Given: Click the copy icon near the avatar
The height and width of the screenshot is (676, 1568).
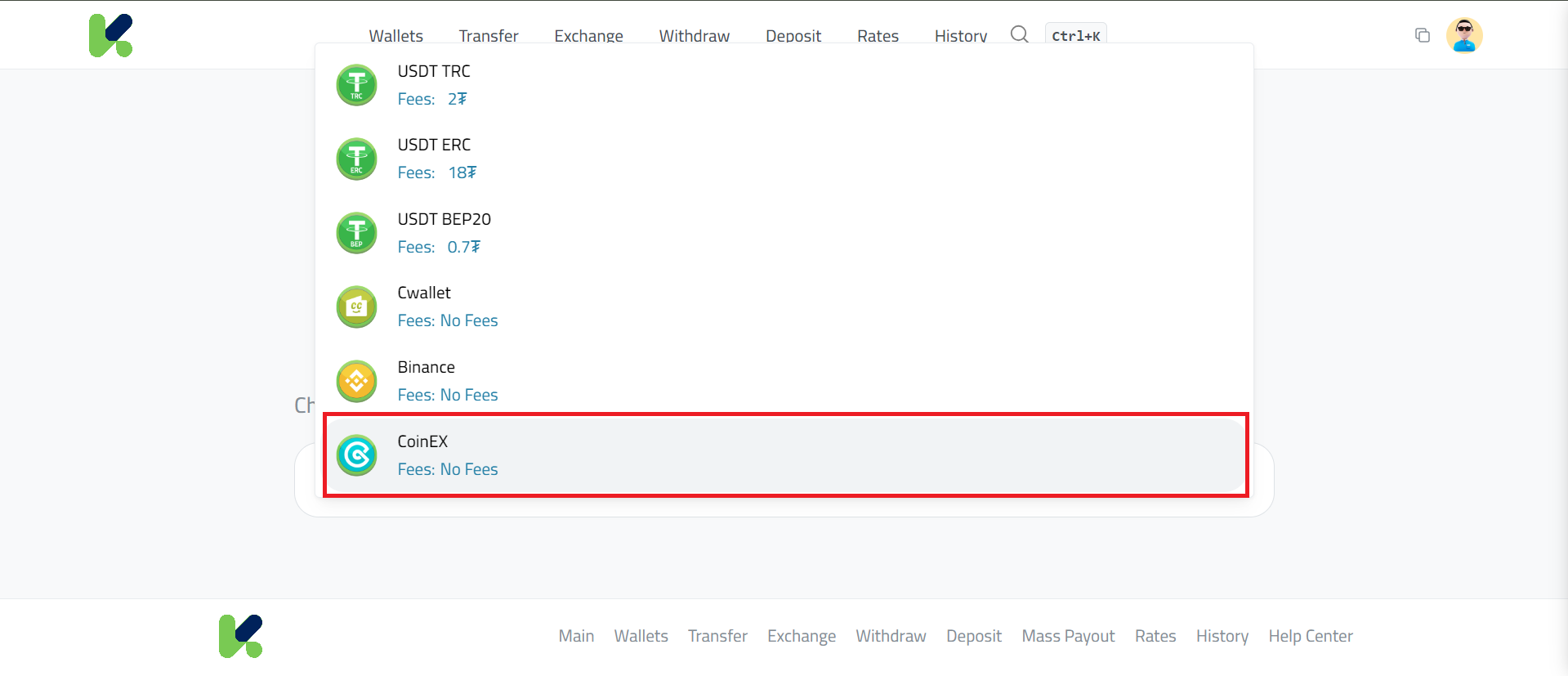Looking at the screenshot, I should coord(1422,35).
